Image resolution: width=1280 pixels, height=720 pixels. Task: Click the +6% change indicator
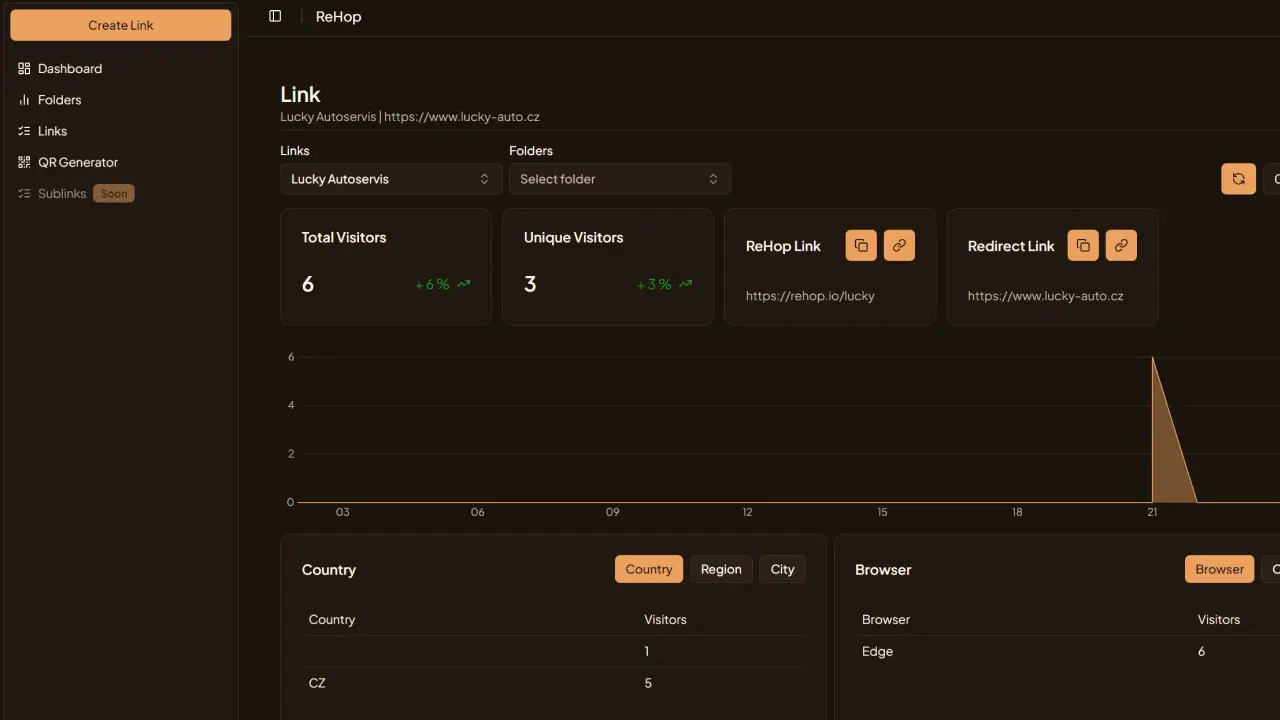(432, 284)
